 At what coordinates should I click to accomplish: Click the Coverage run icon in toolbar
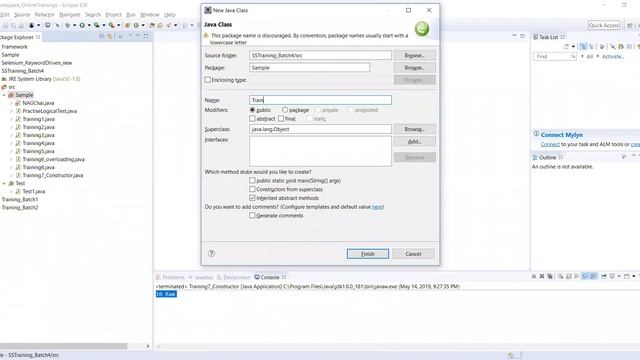(97, 25)
